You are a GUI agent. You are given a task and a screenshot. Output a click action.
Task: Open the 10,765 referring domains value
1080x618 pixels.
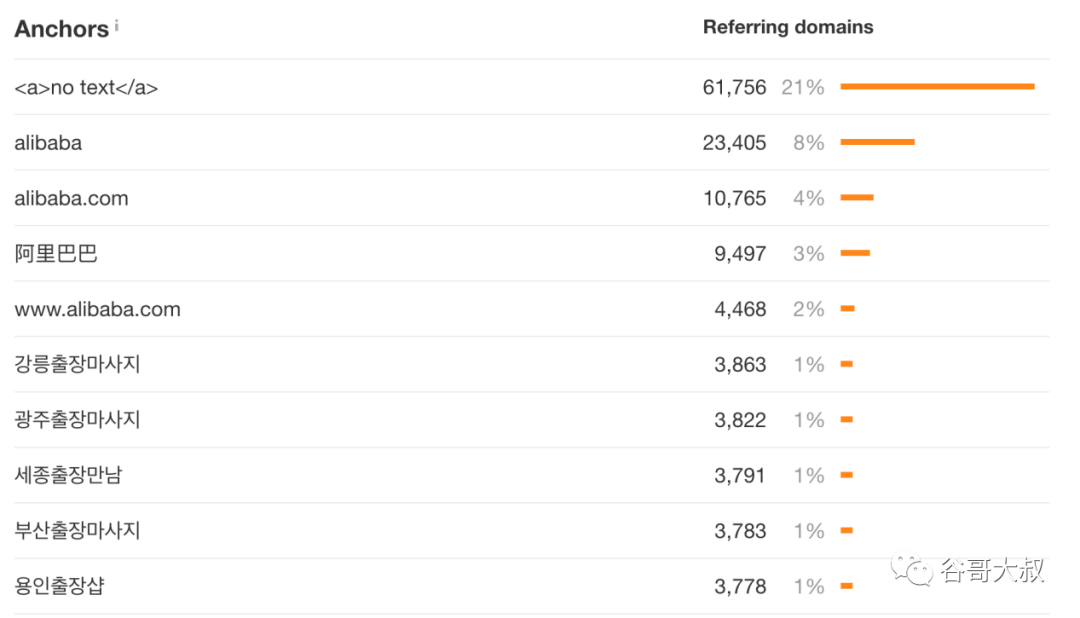(x=734, y=198)
